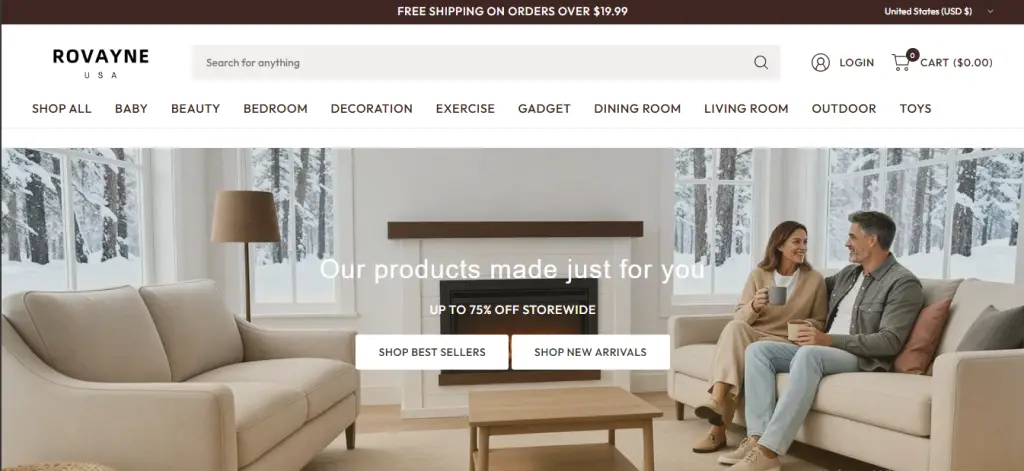Go to the BABY category

click(x=131, y=108)
